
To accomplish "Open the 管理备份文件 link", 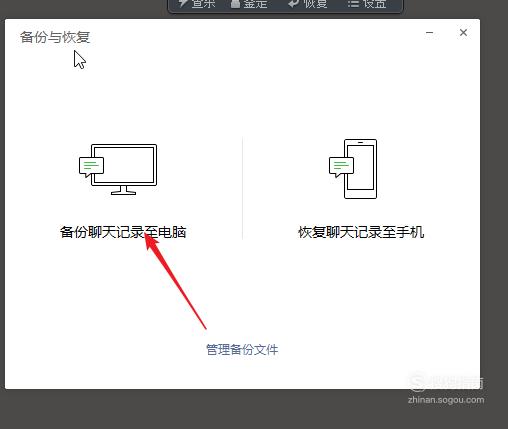I will click(x=242, y=349).
